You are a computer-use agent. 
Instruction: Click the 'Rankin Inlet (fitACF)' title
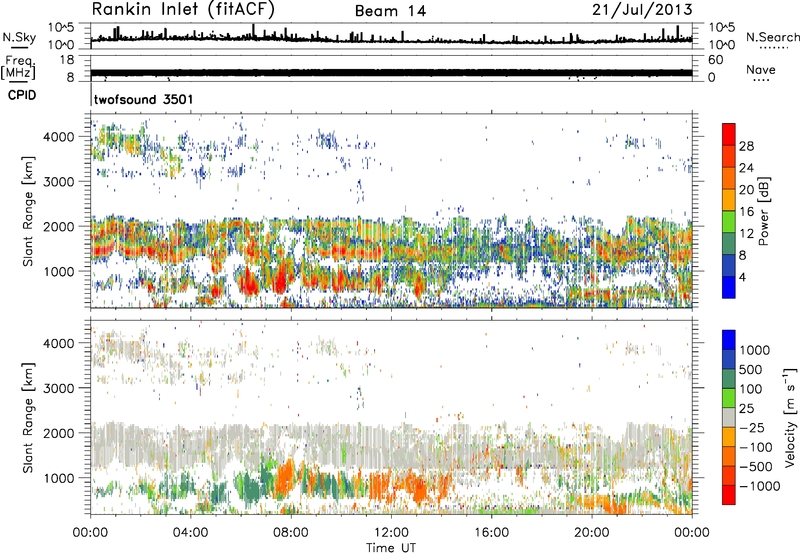183,9
